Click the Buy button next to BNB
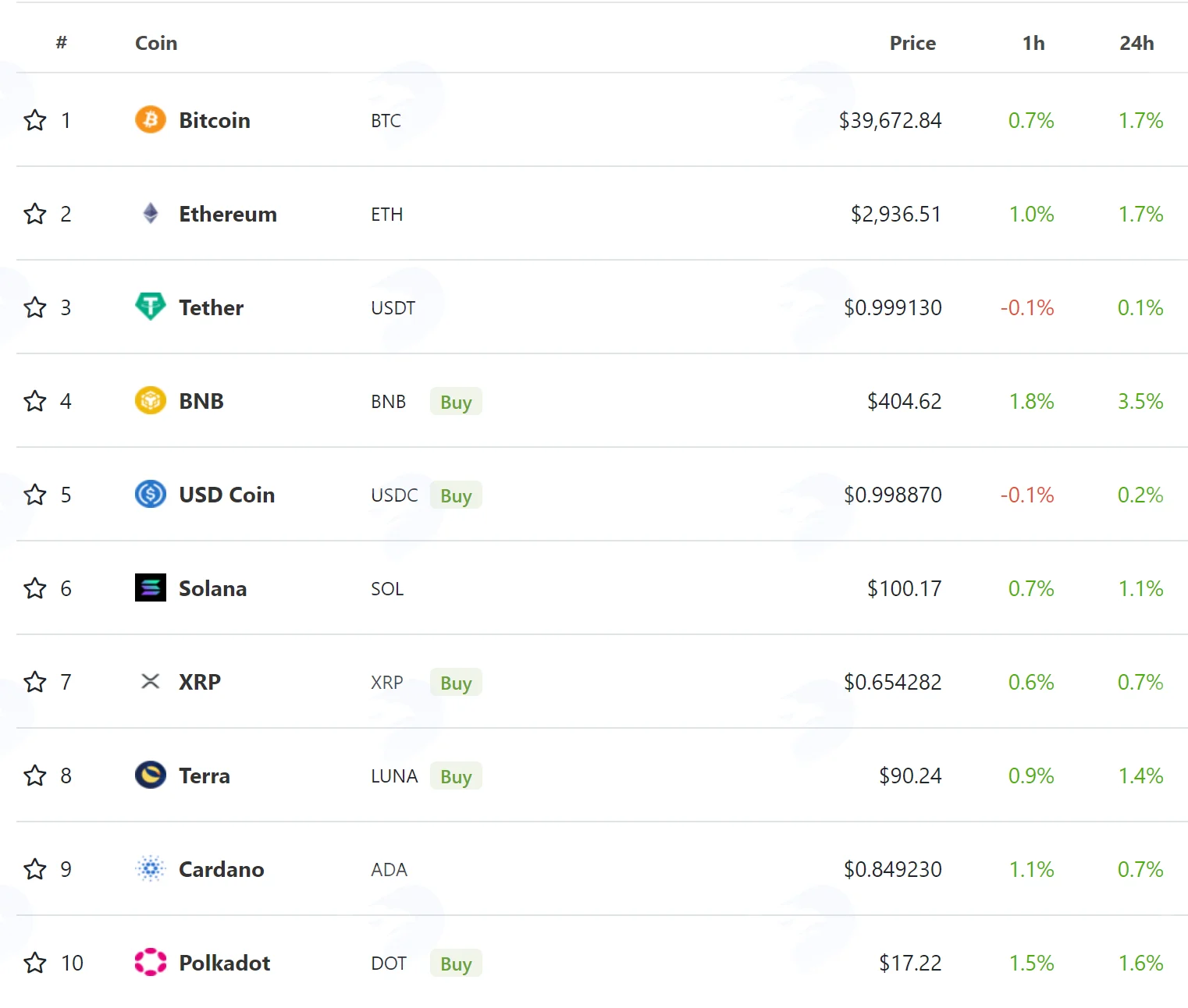1188x1008 pixels. coord(456,402)
